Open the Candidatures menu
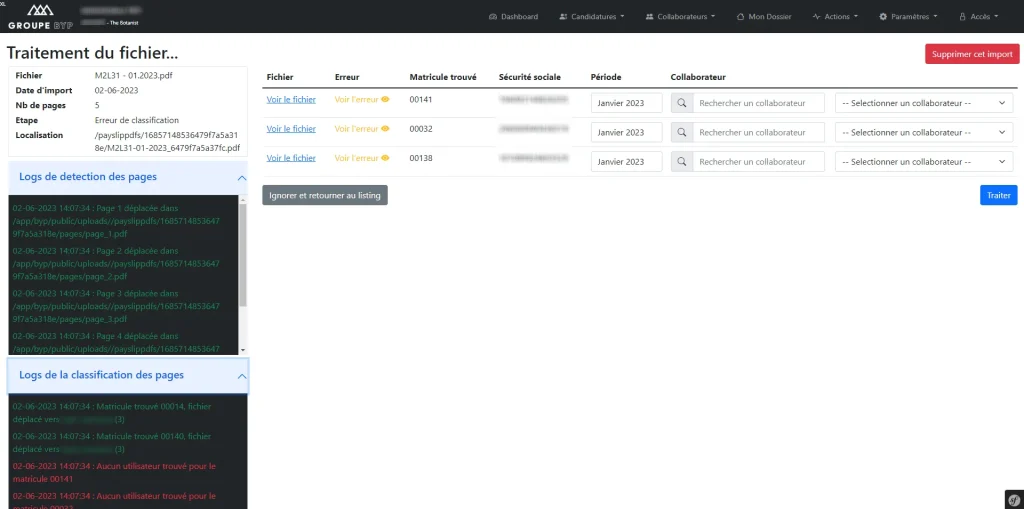This screenshot has width=1024, height=509. [592, 16]
